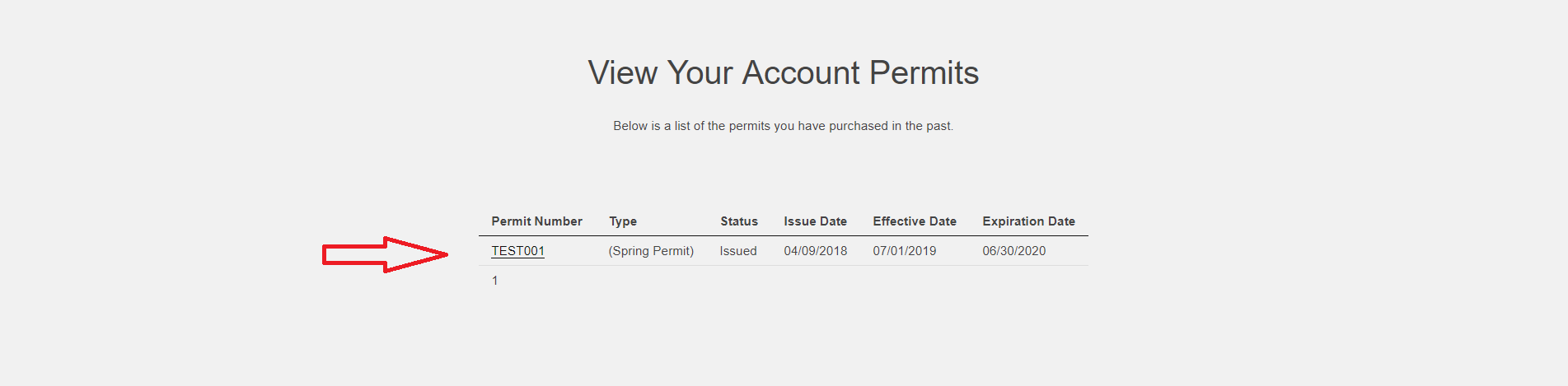1568x386 pixels.
Task: Select the 06/30/2020 expiration date cell
Action: 1013,251
